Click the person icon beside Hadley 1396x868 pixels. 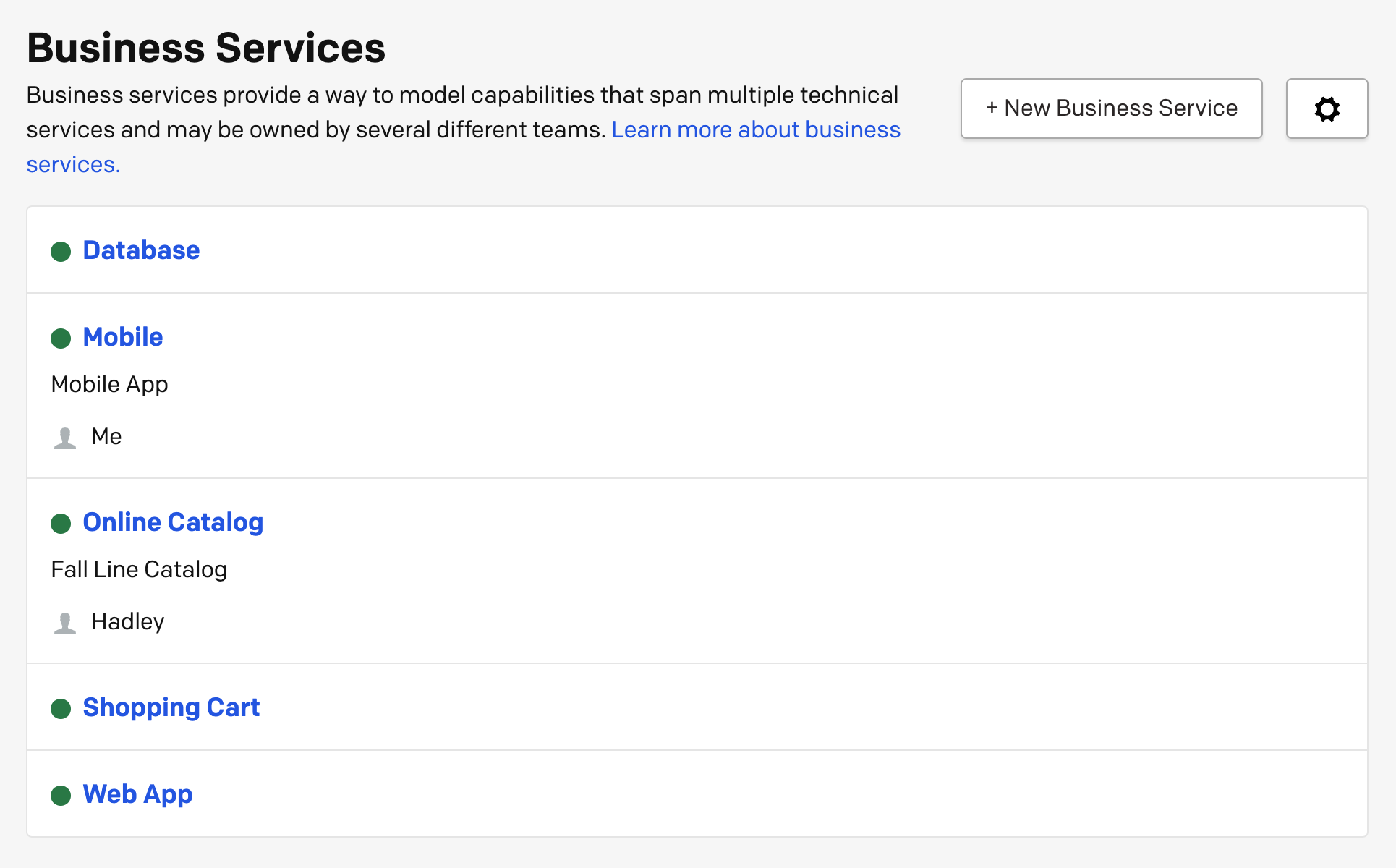[65, 623]
